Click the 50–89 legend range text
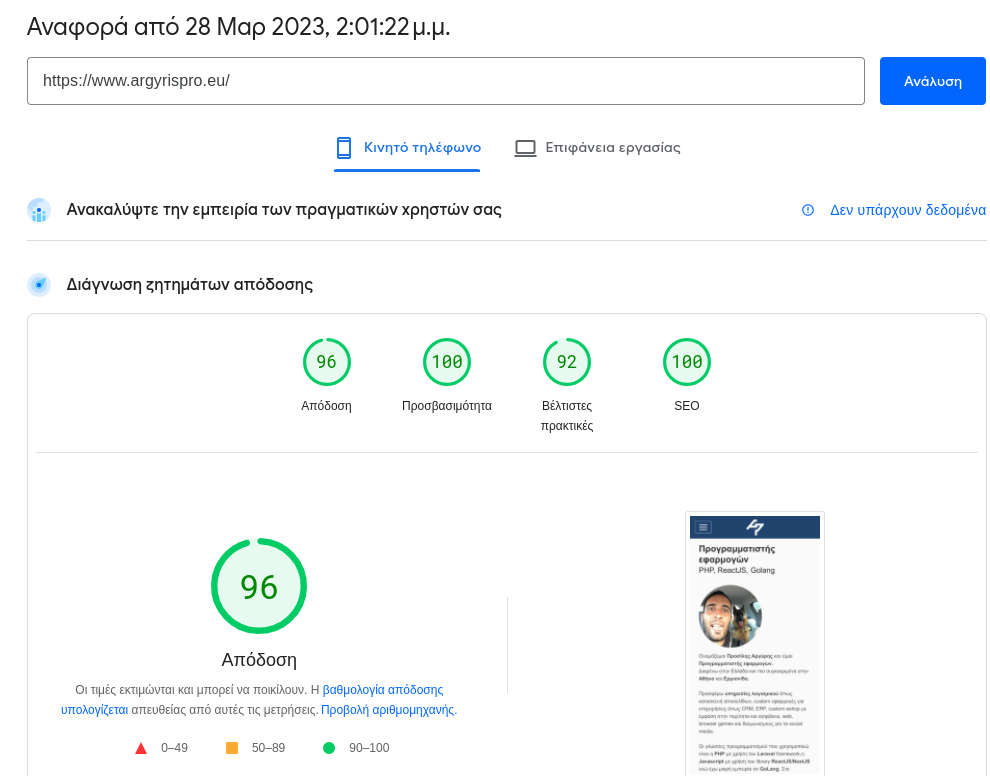The image size is (990, 776). [x=268, y=748]
